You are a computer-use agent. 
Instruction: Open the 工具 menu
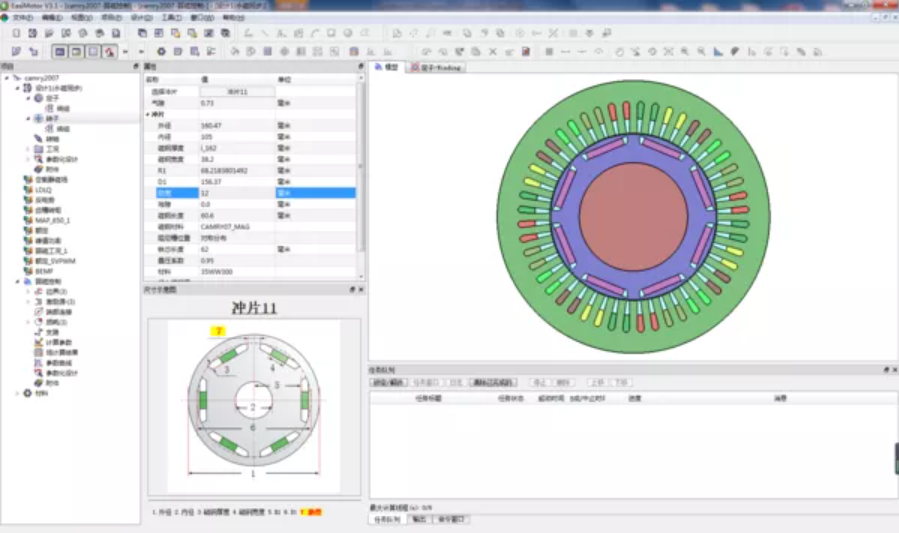point(171,18)
